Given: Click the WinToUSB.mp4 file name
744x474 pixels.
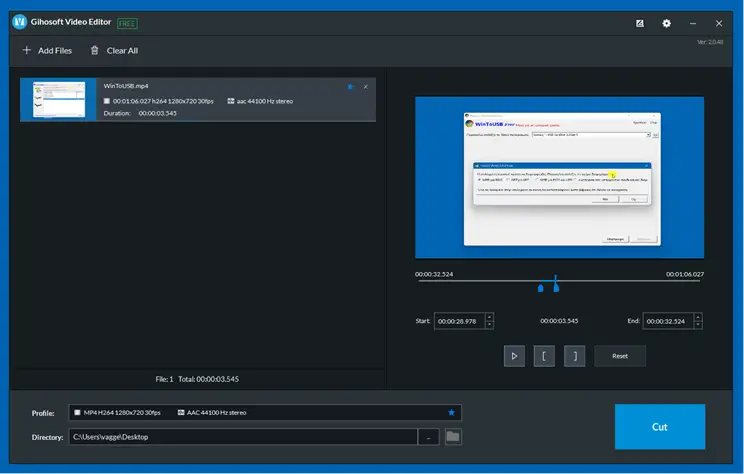Looking at the screenshot, I should 126,86.
